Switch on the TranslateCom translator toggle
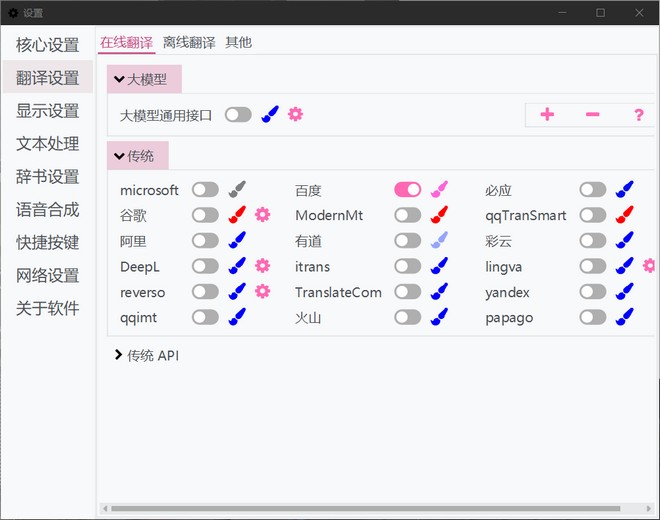The width and height of the screenshot is (660, 520). coord(407,291)
